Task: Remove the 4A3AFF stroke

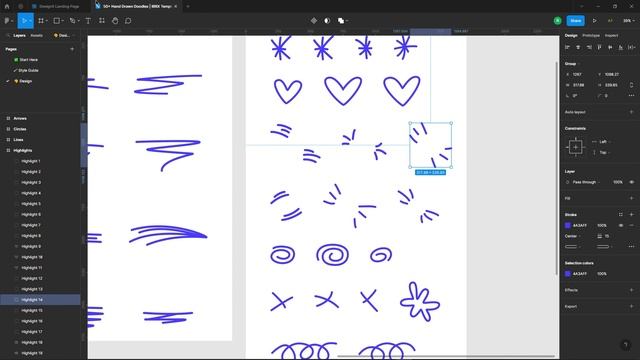Action: [x=631, y=225]
